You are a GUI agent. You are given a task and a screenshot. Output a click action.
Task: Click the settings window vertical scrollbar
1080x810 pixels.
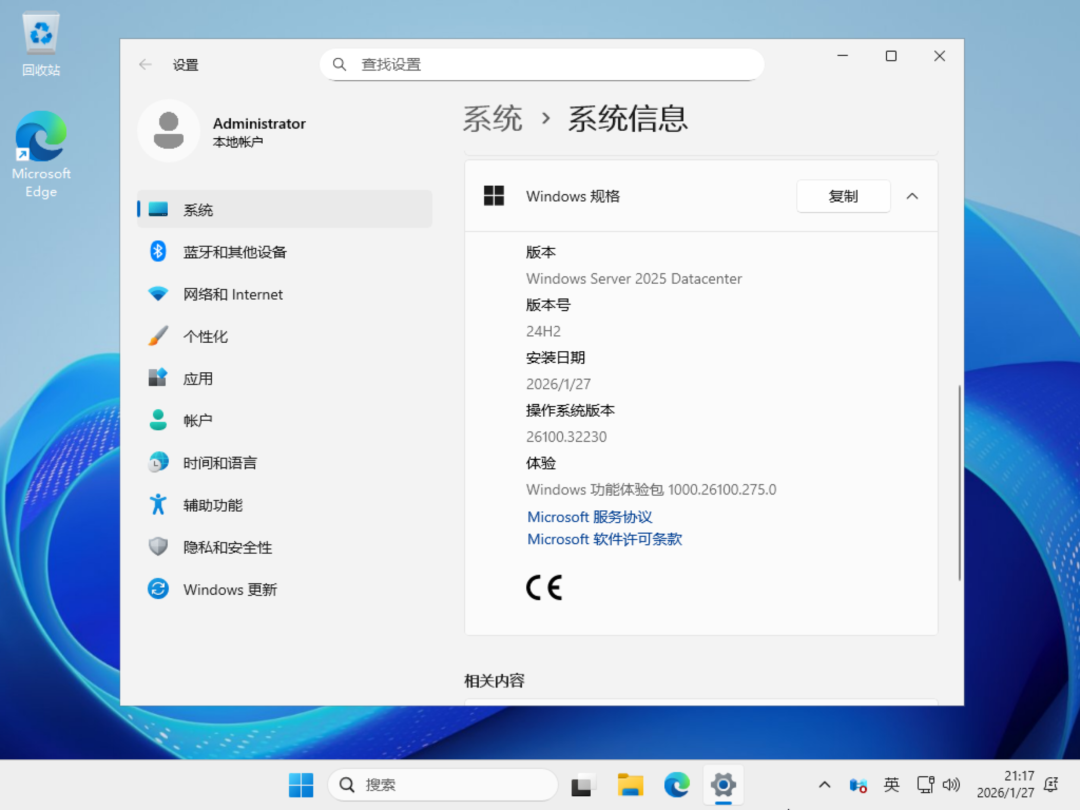click(x=959, y=482)
